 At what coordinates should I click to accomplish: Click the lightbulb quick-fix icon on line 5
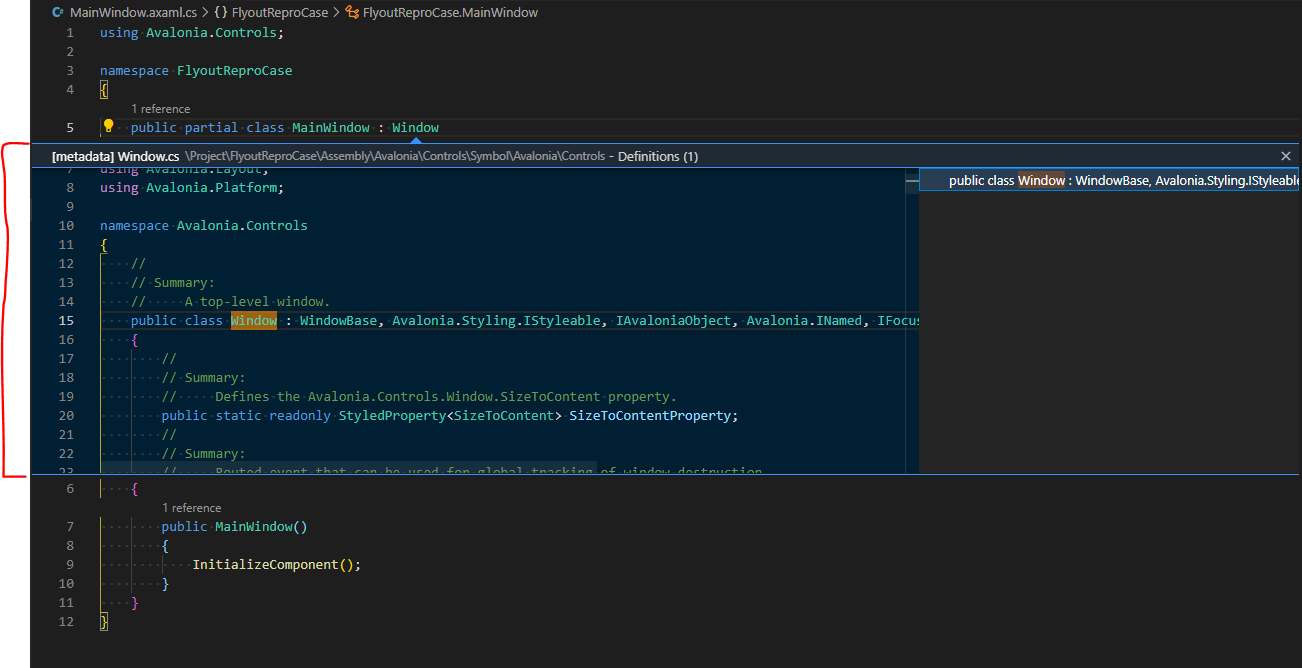point(109,126)
